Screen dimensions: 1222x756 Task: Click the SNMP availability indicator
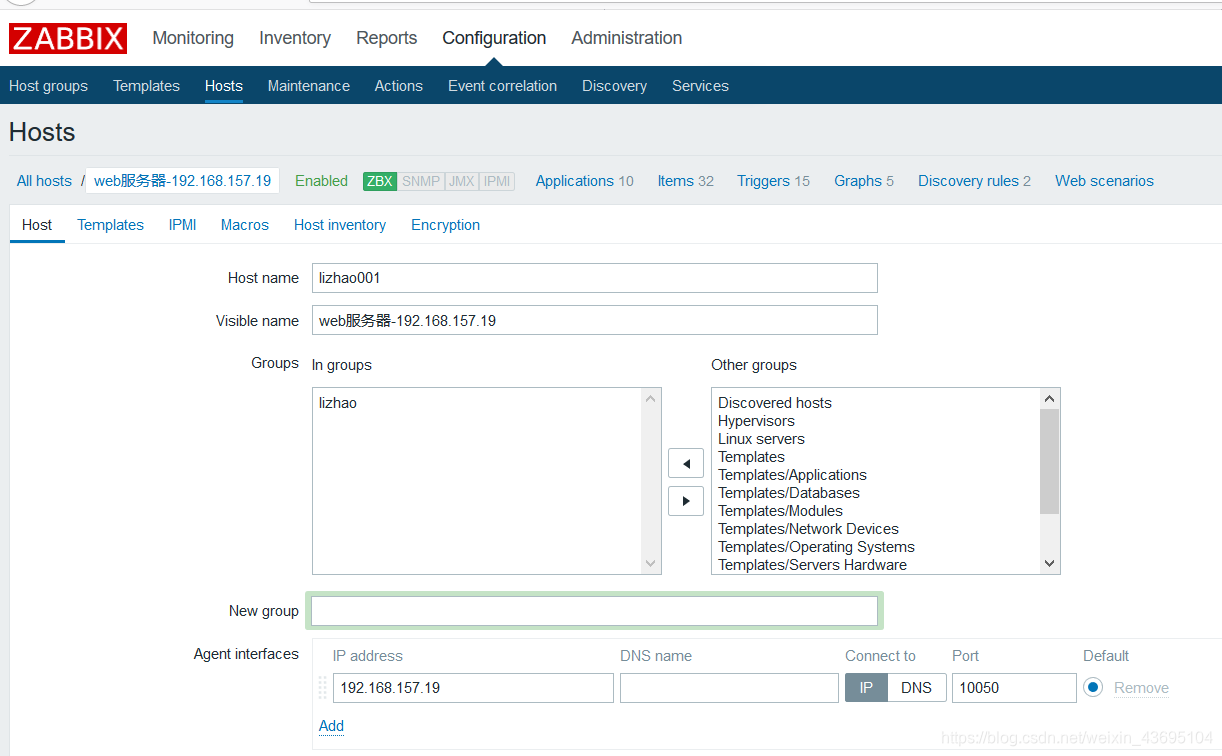click(421, 181)
